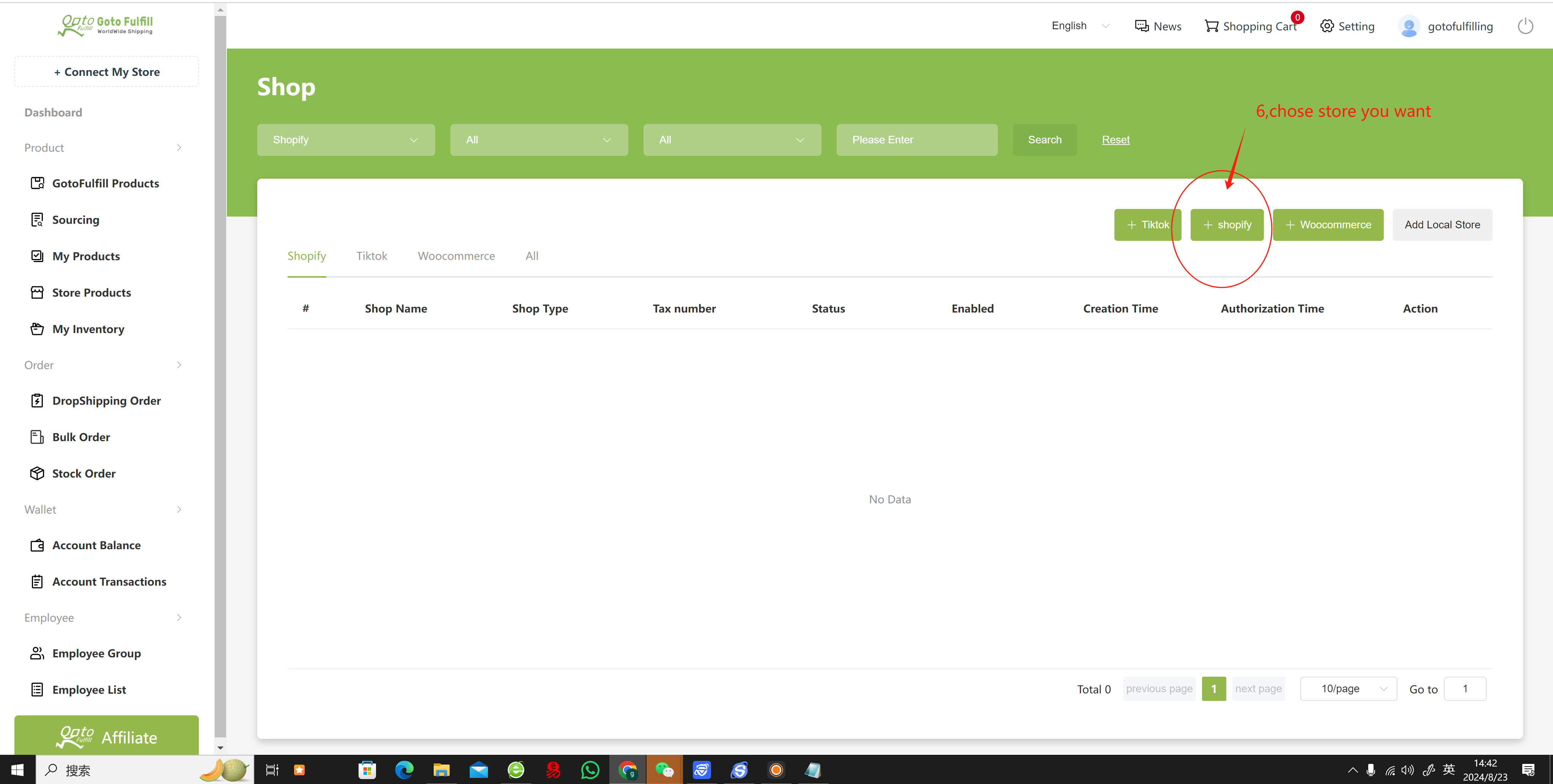
Task: Open WhatsApp from taskbar
Action: 590,770
